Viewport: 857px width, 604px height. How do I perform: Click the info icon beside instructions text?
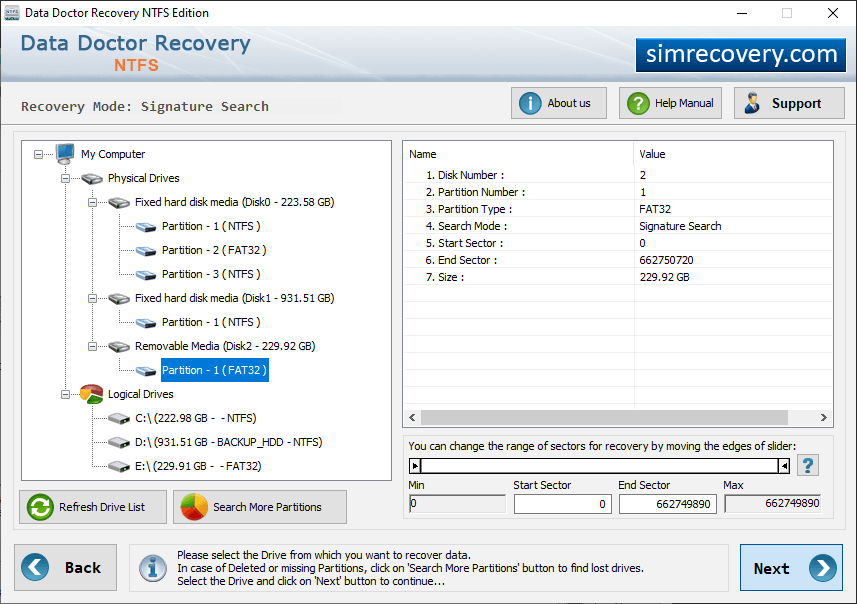[152, 568]
